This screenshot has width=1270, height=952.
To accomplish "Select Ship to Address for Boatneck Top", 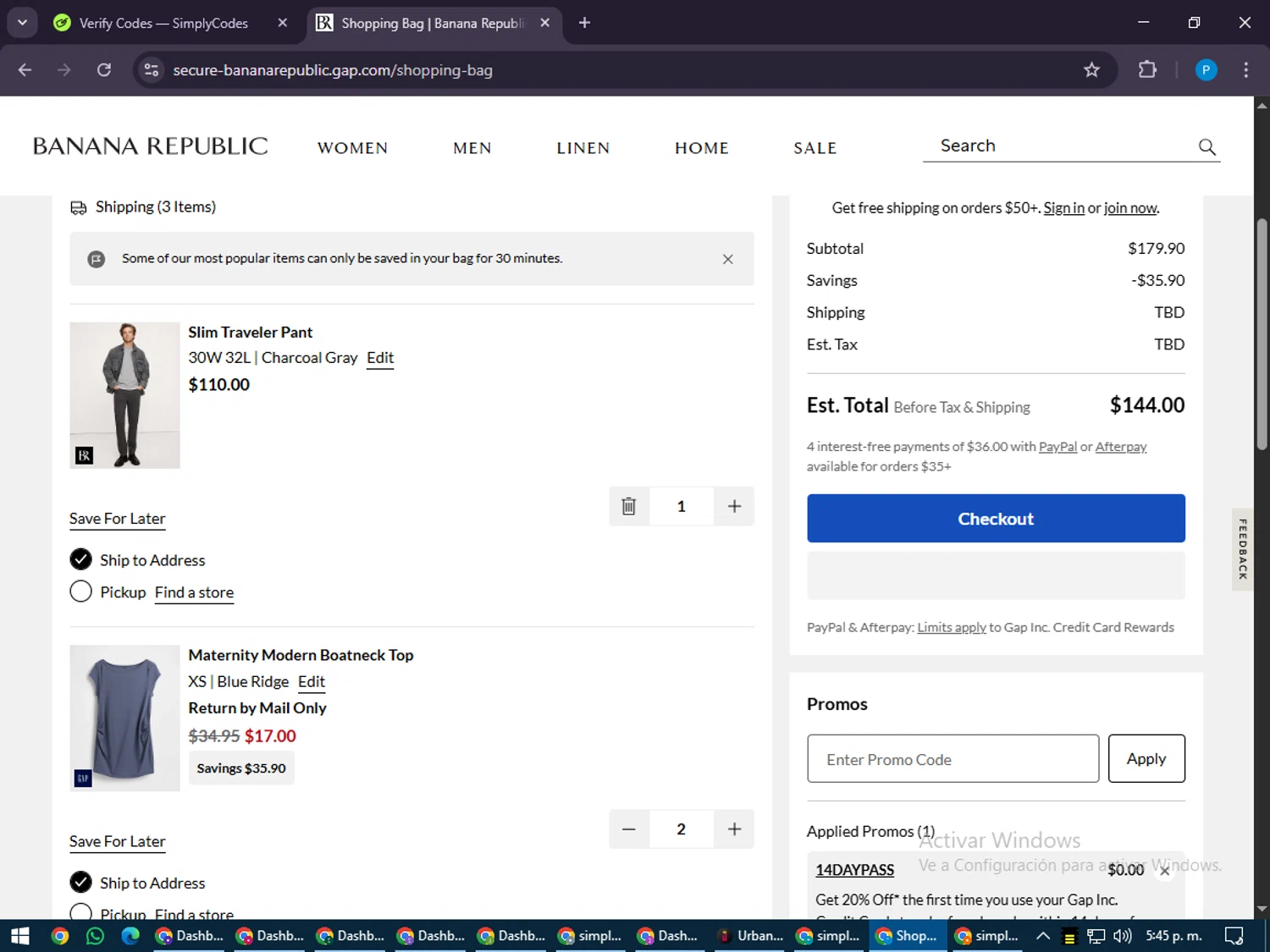I will tap(80, 883).
